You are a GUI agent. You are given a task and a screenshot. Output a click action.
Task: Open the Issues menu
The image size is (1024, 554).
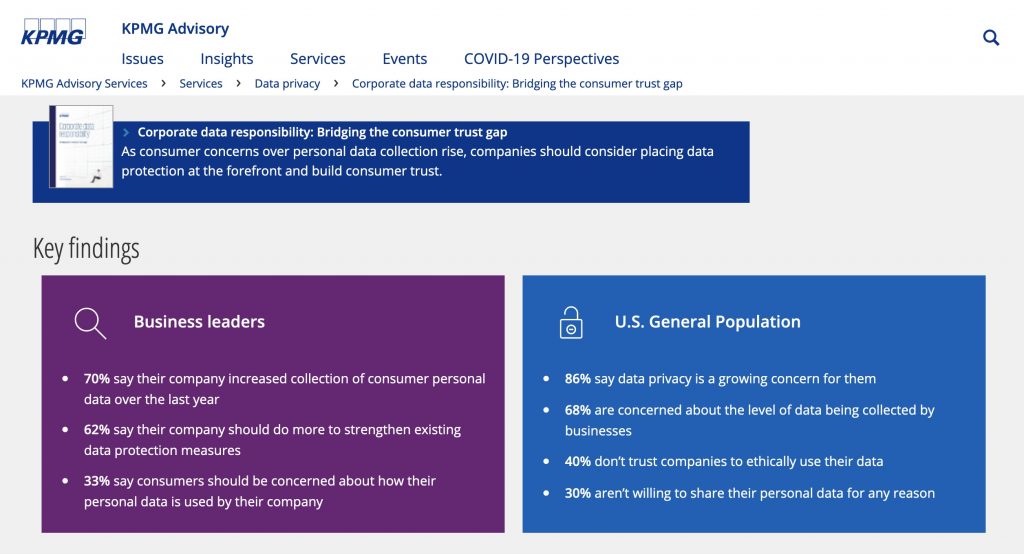(142, 59)
